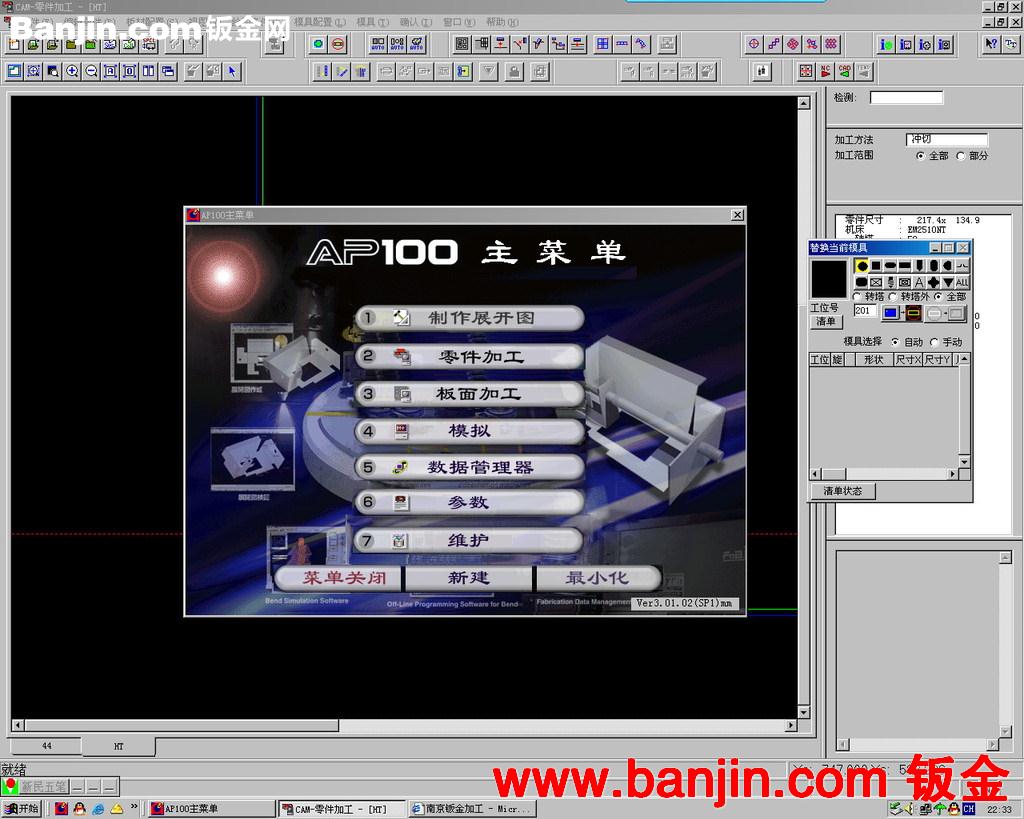Choose 自动 tool selection radio

click(x=895, y=342)
